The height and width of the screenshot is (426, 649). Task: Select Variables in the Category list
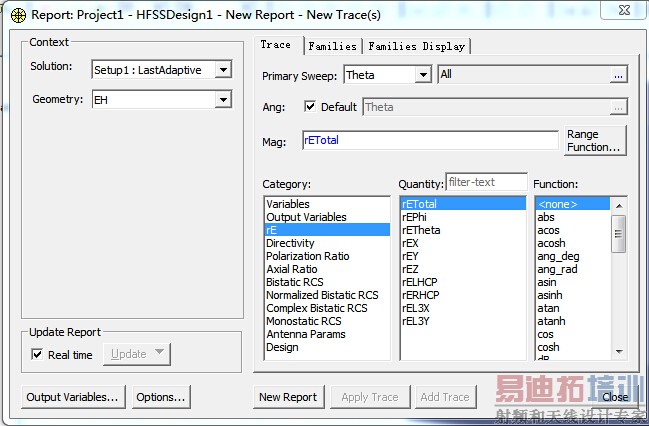327,204
